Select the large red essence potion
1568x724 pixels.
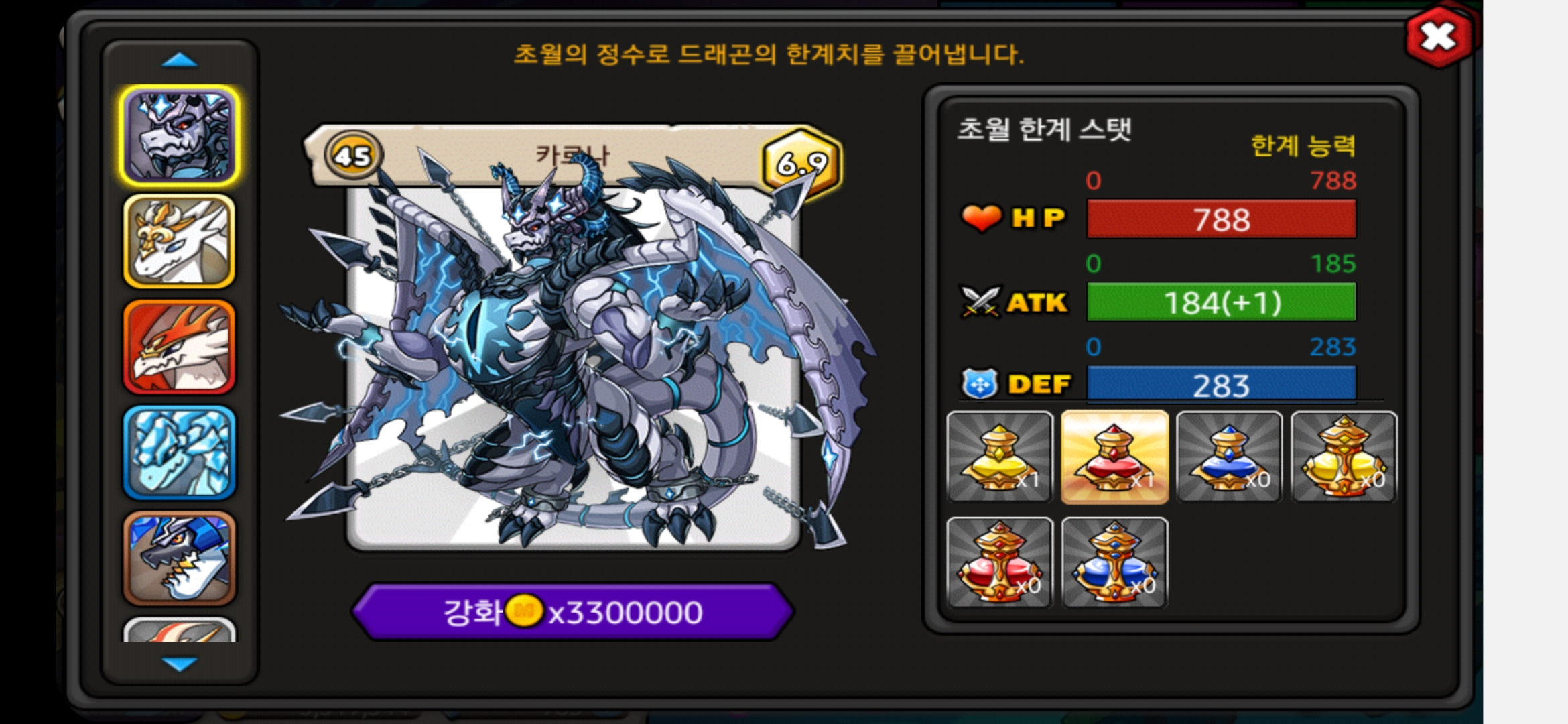pyautogui.click(x=1000, y=562)
